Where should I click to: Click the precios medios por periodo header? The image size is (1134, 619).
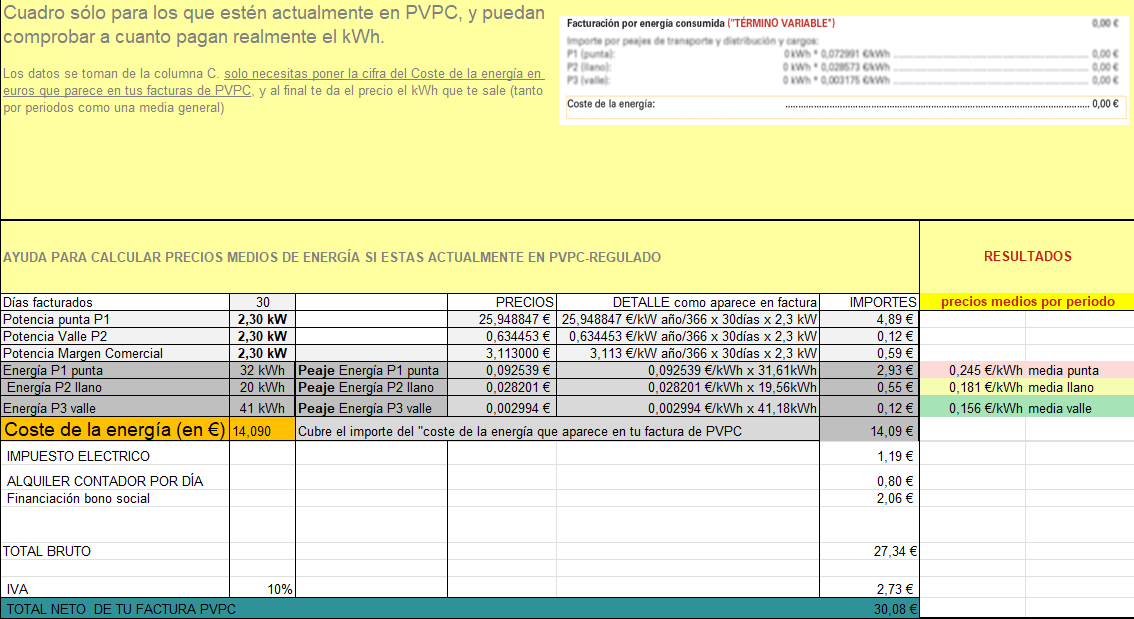coord(1028,302)
